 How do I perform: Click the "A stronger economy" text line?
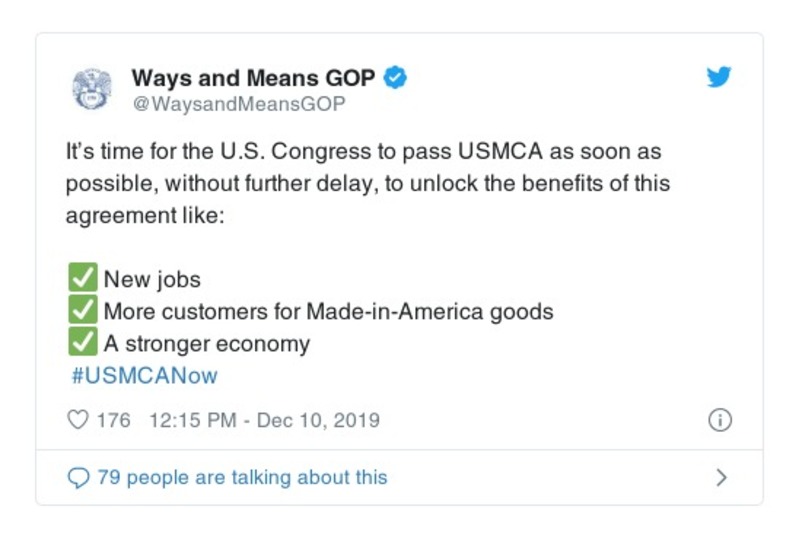[x=207, y=344]
